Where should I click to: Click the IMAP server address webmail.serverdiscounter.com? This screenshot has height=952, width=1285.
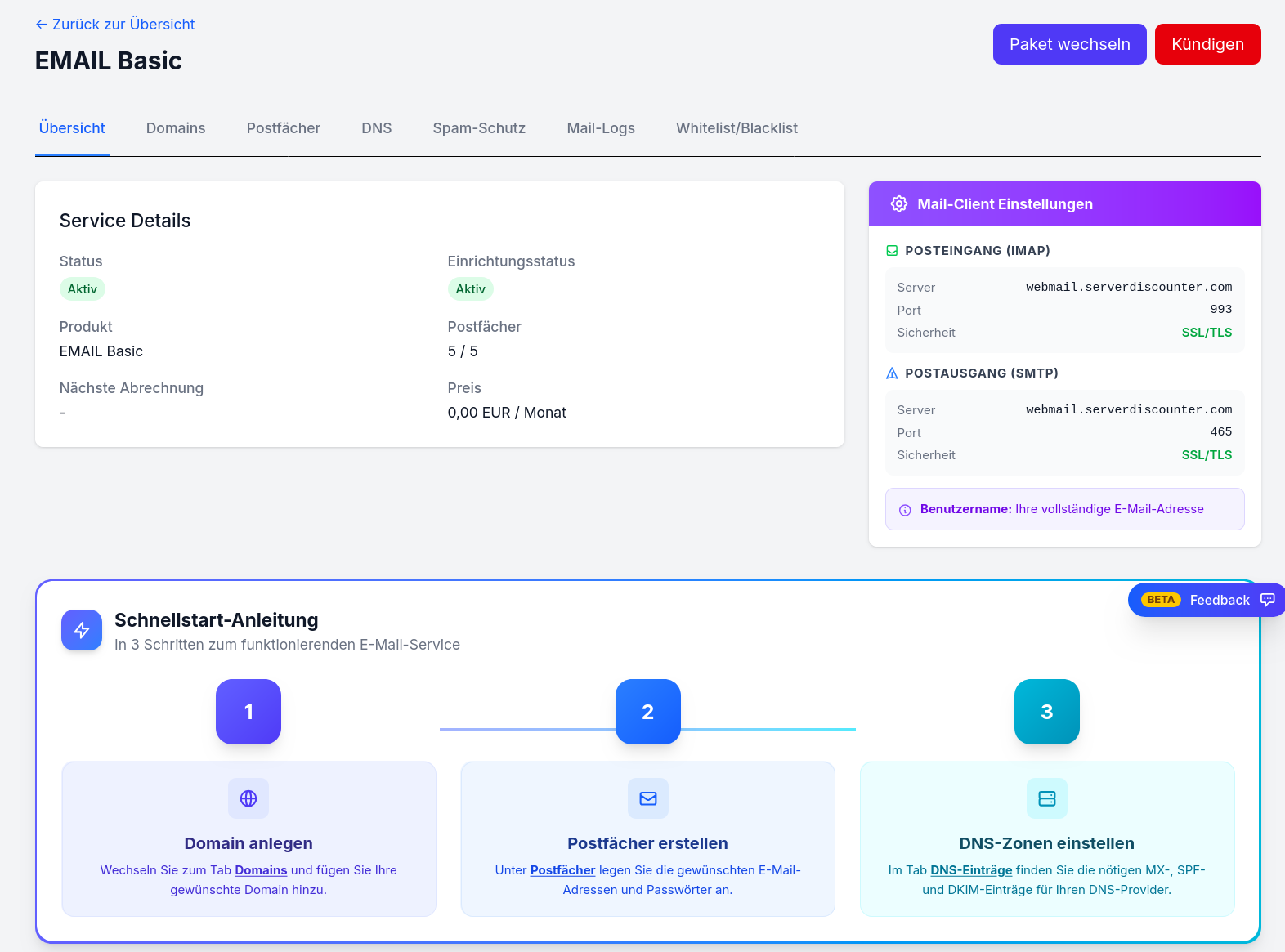click(x=1129, y=288)
